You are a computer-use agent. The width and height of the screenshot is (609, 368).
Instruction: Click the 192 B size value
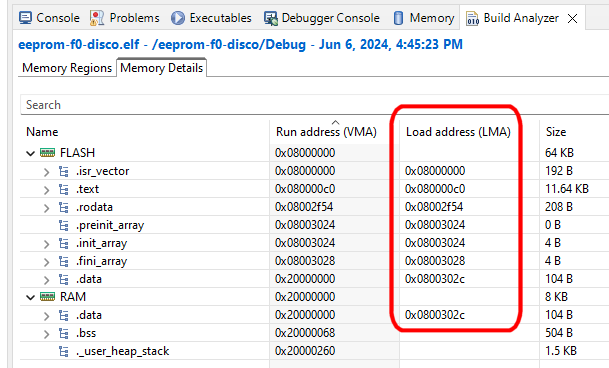point(559,171)
